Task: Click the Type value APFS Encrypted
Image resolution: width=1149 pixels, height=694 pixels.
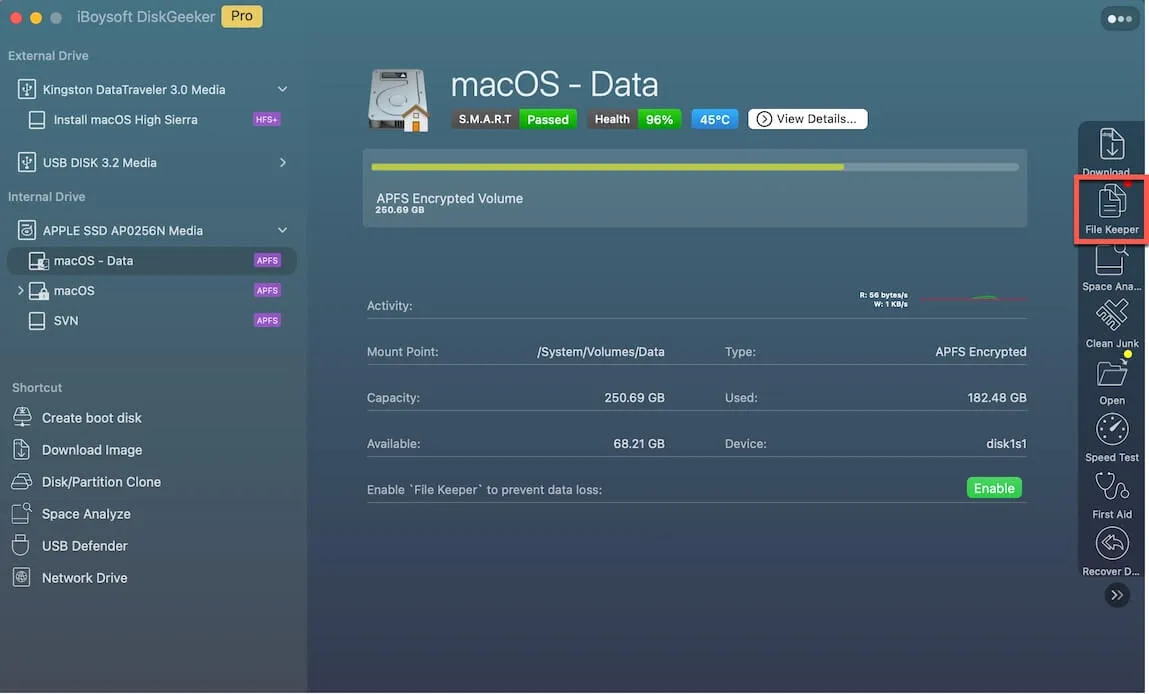Action: 980,352
